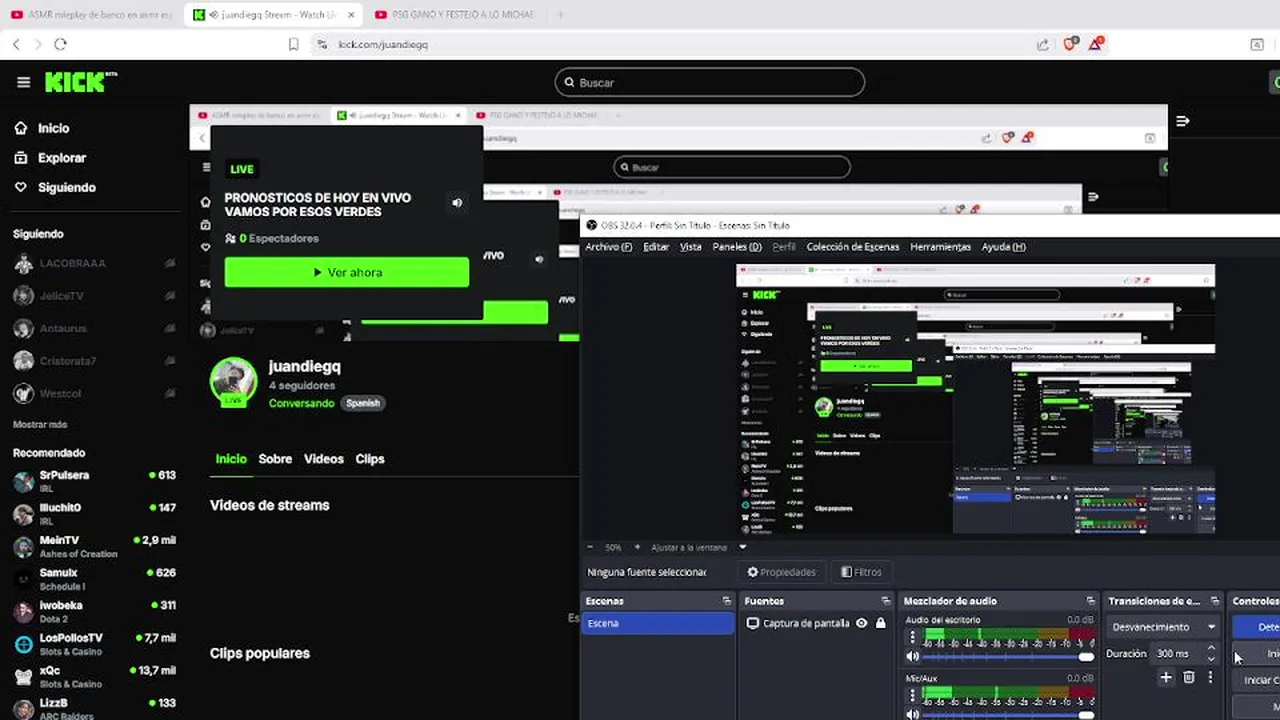Adjust the Mic/Aux volume slider

[x=1008, y=714]
